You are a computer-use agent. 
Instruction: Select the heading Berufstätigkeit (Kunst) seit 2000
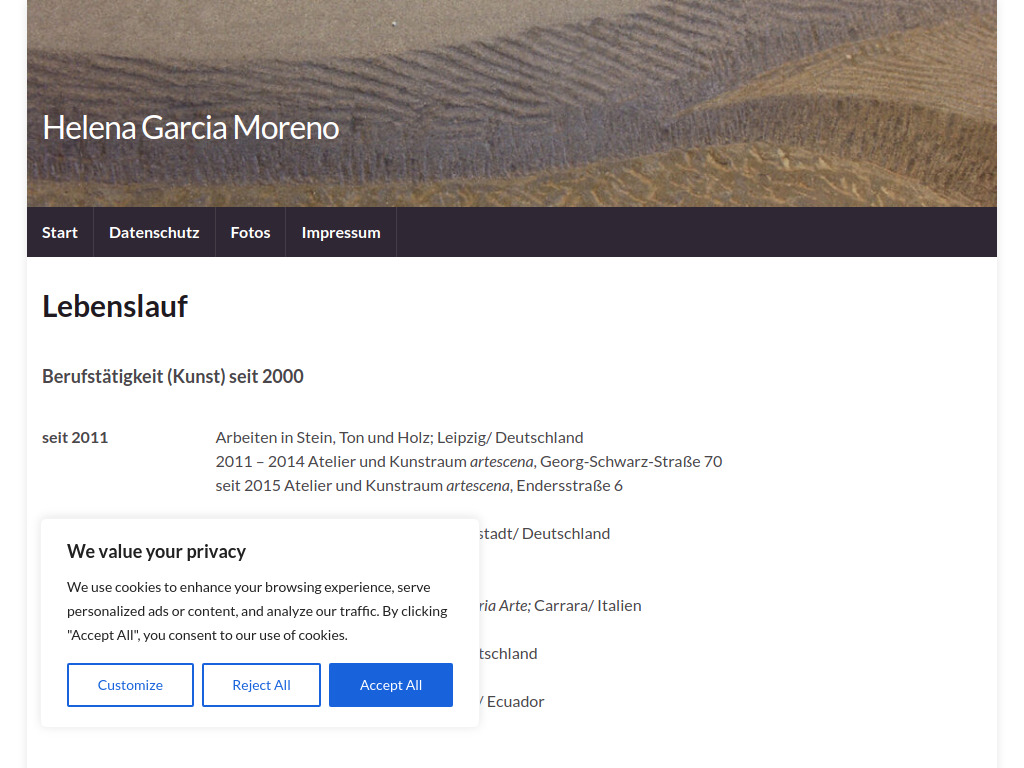click(x=172, y=377)
